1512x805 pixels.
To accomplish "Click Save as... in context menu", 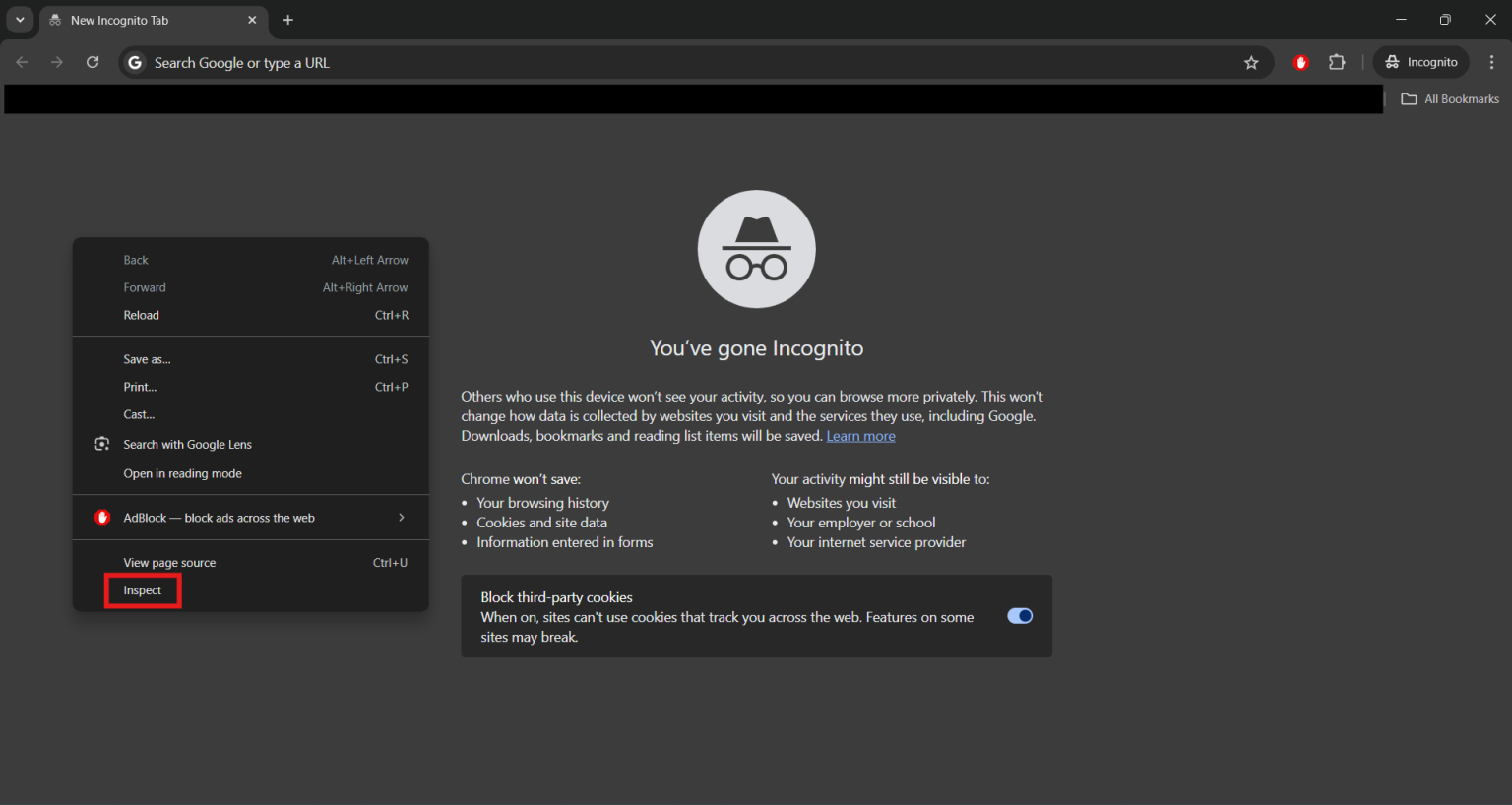I will pyautogui.click(x=147, y=359).
